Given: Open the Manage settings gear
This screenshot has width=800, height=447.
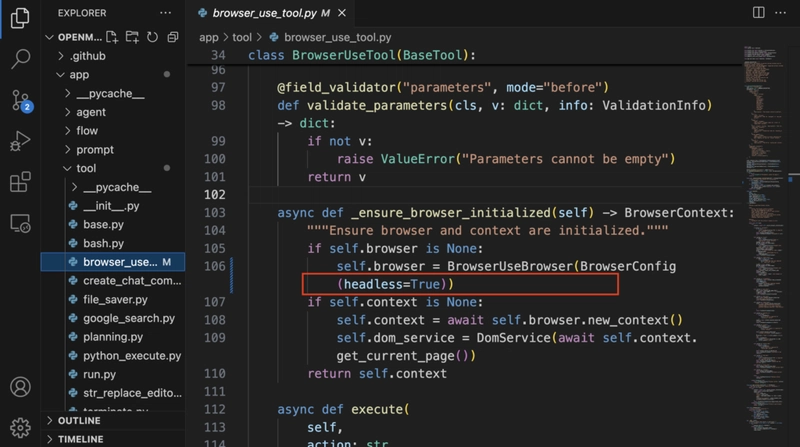Looking at the screenshot, I should 20,428.
